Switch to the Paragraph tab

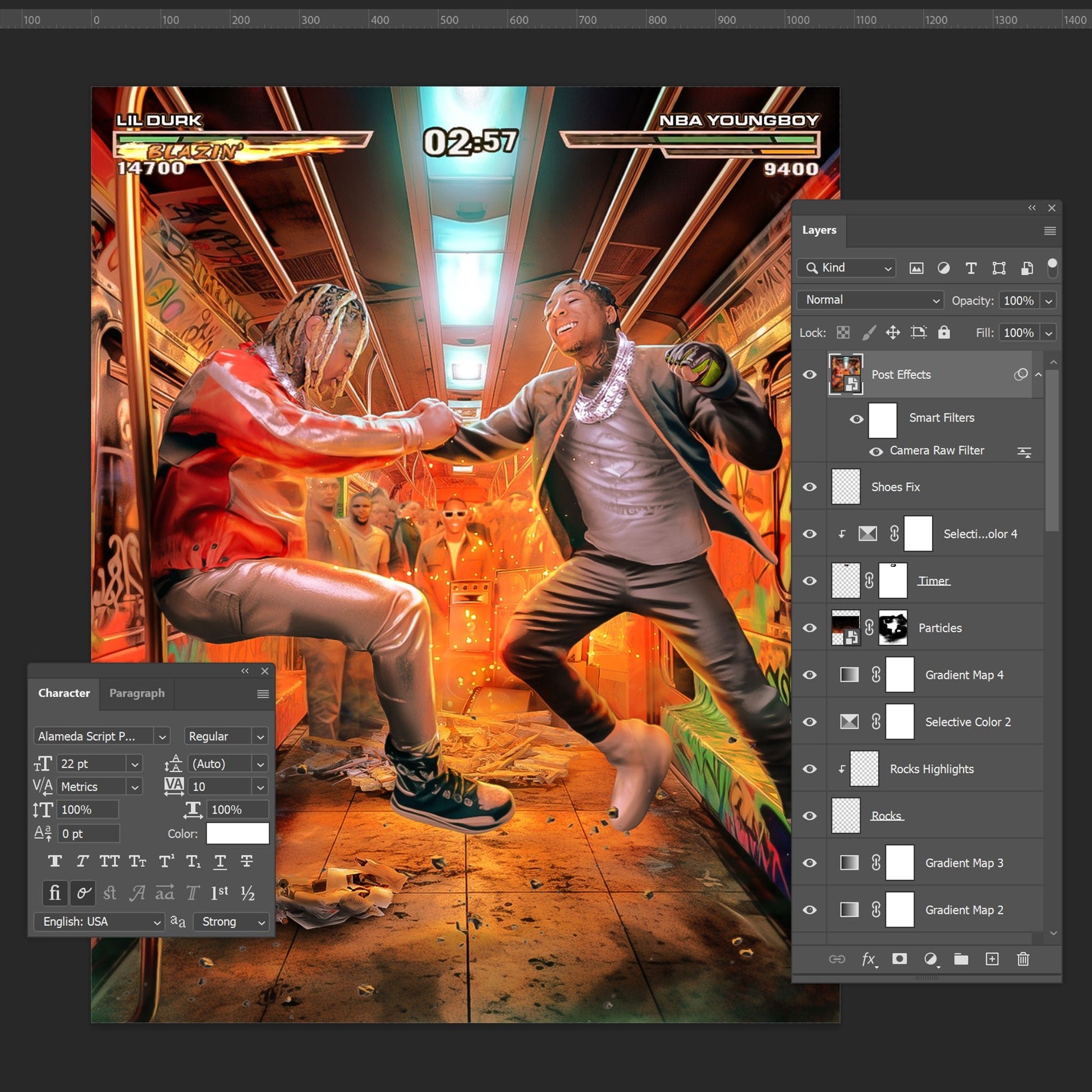(137, 693)
